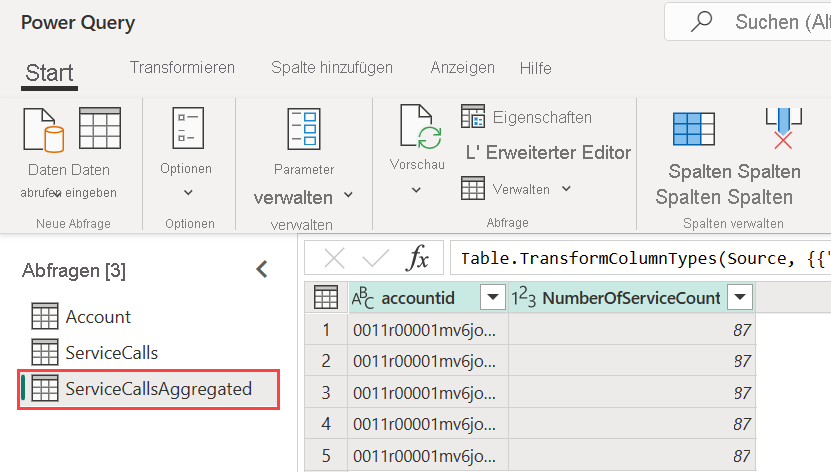Click the 123 type icon of NumberOfServiceCount column
Screen dimensions: 831x472
click(x=524, y=298)
